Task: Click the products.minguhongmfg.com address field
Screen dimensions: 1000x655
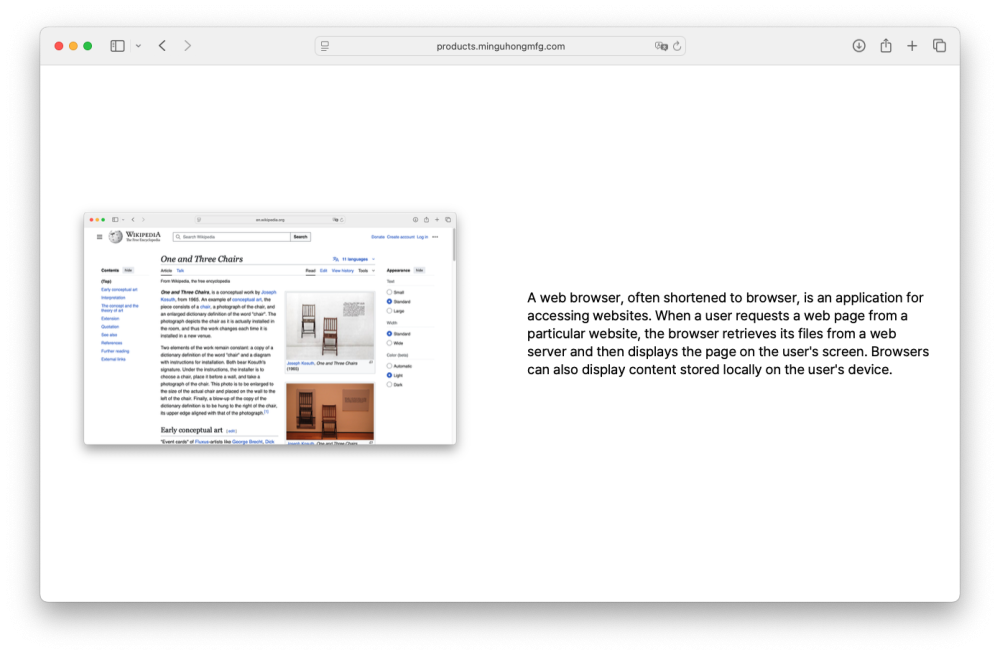Action: [500, 46]
